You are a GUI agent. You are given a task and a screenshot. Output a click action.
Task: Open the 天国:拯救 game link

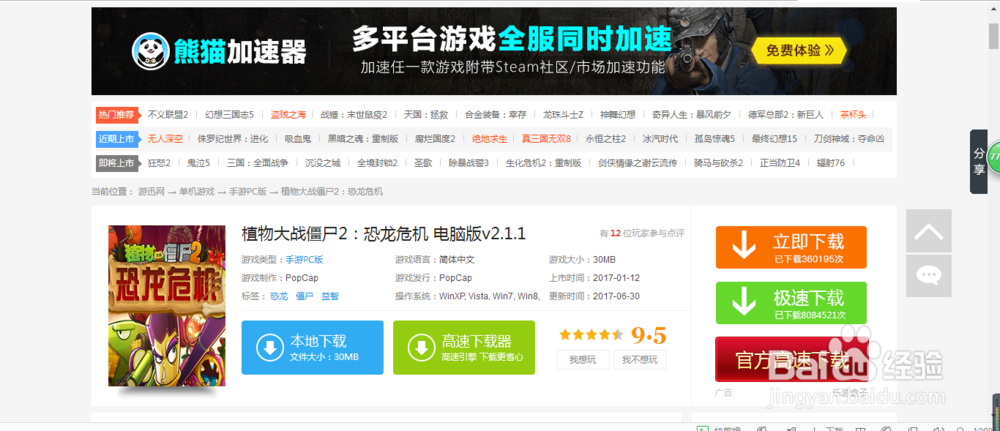click(x=425, y=115)
